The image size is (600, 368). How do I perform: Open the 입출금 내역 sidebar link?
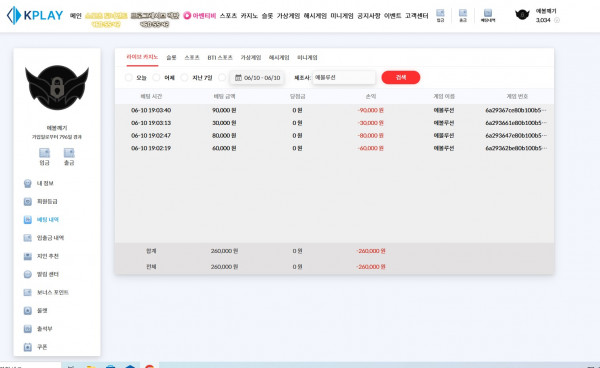coord(50,238)
